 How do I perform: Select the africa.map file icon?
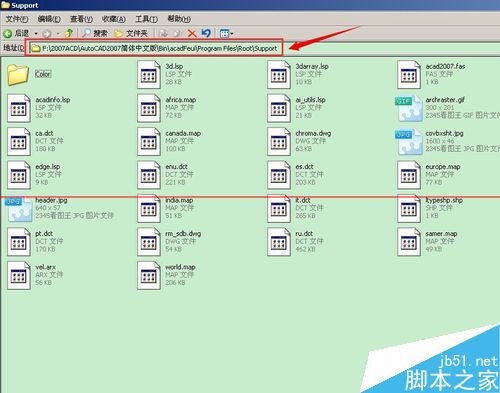click(x=149, y=108)
